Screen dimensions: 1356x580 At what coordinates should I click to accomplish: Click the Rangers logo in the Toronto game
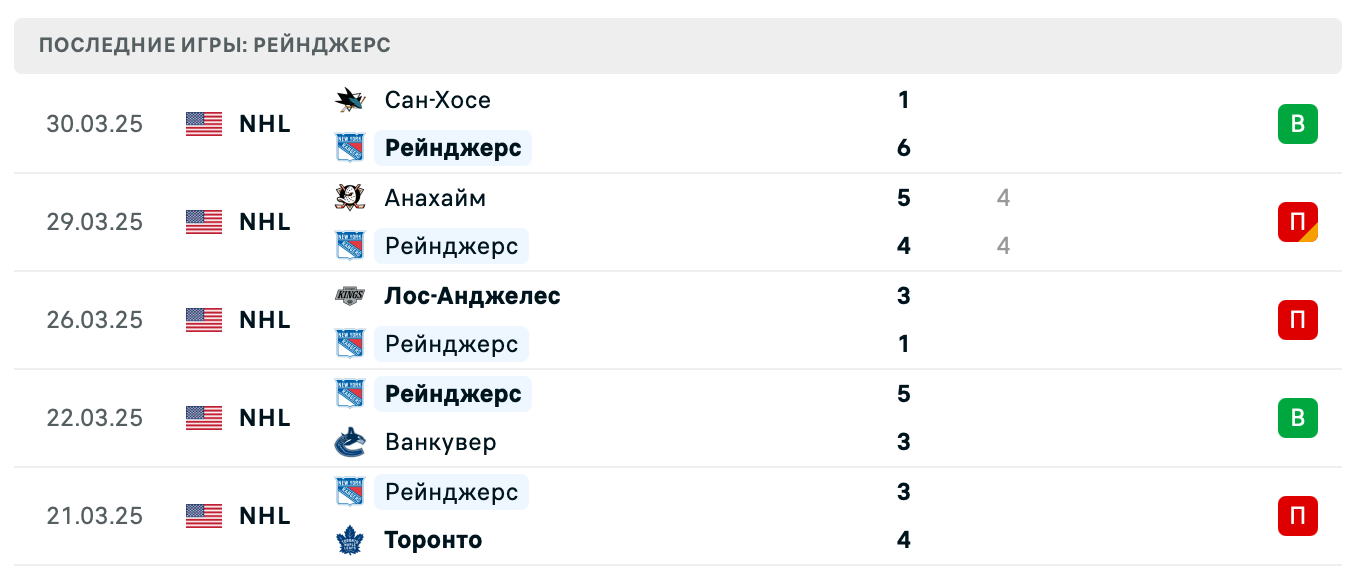click(349, 492)
